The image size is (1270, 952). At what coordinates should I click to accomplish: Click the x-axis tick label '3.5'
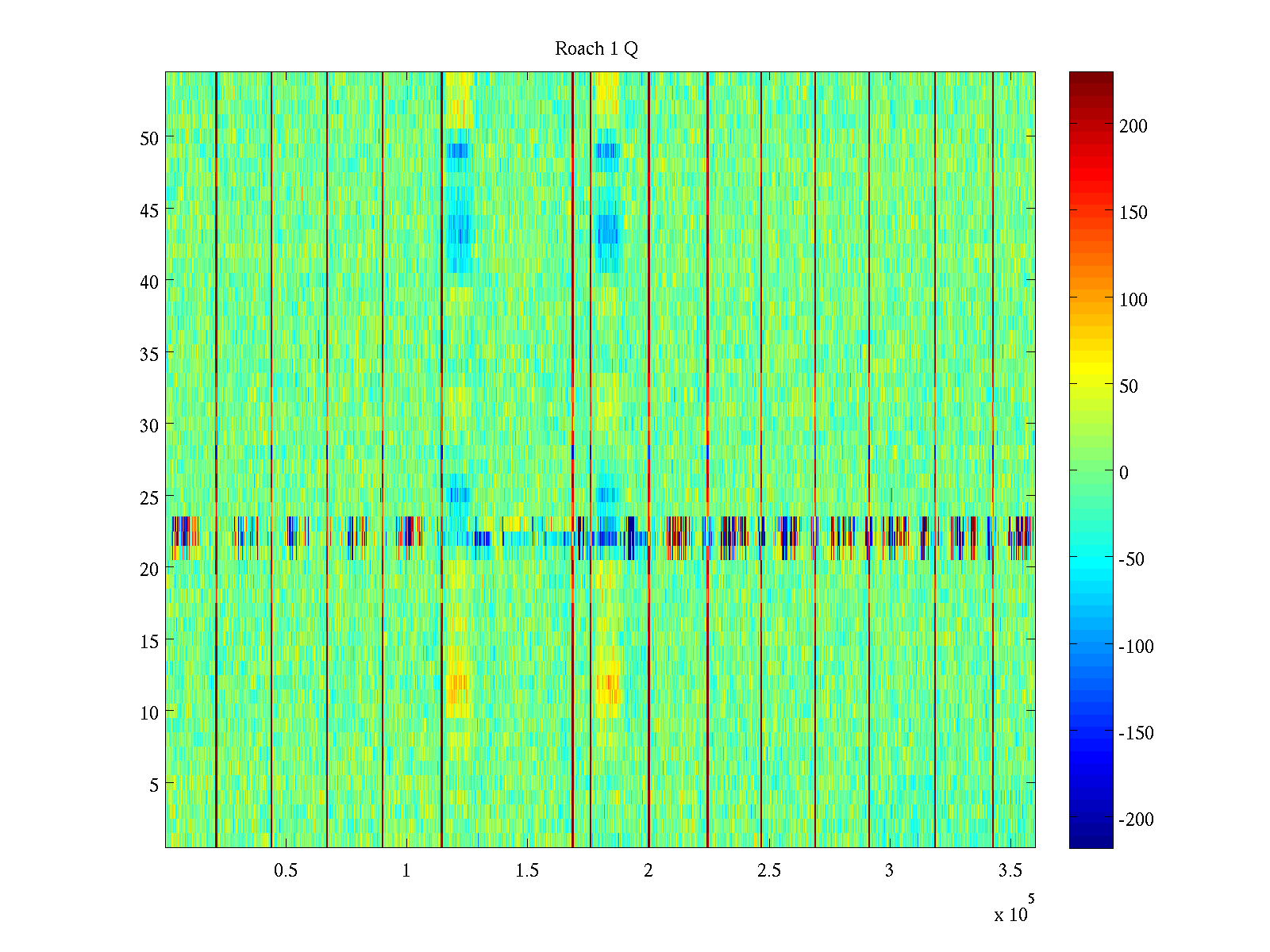click(1010, 871)
